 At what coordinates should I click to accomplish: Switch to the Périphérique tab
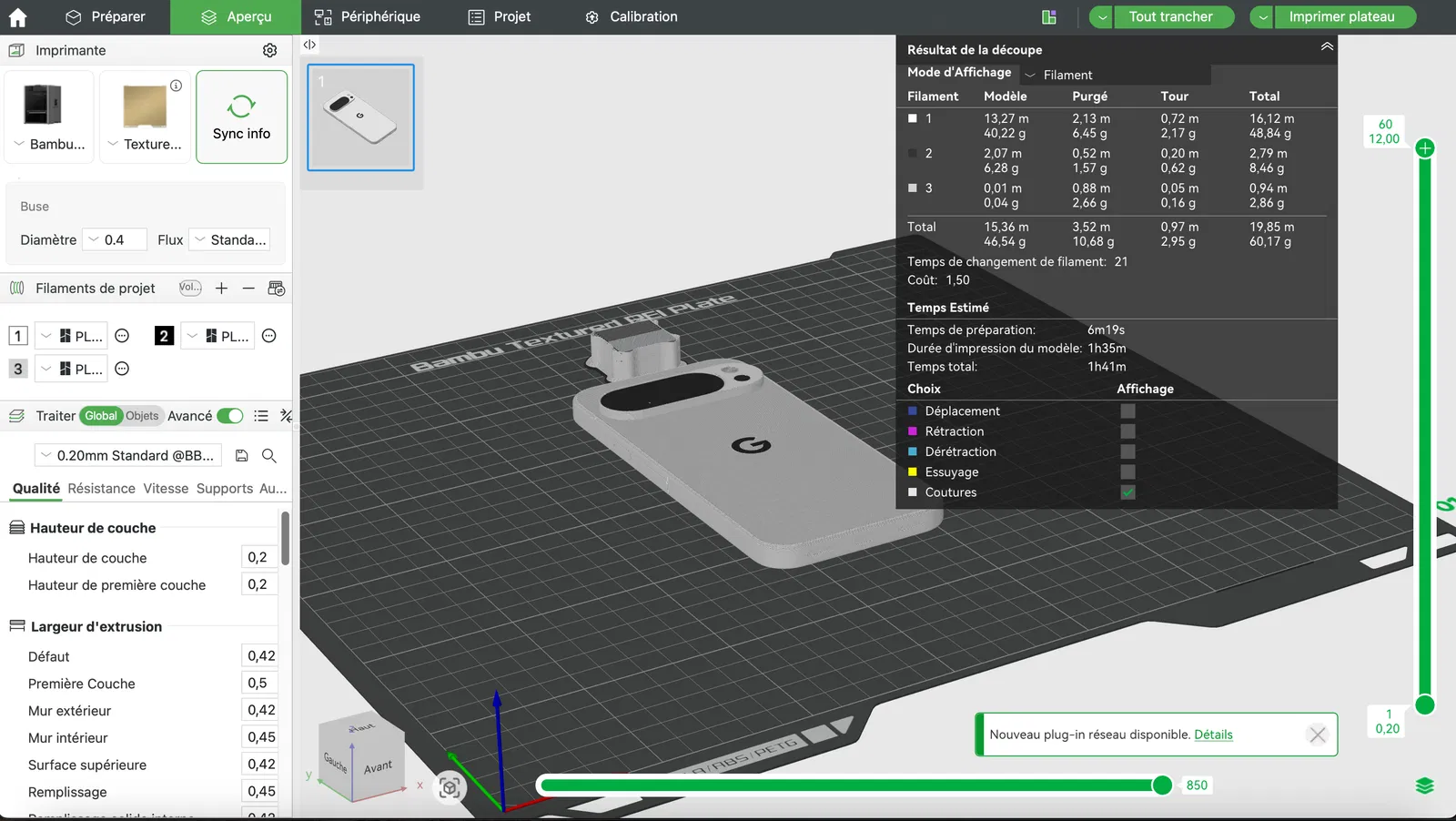[x=367, y=17]
